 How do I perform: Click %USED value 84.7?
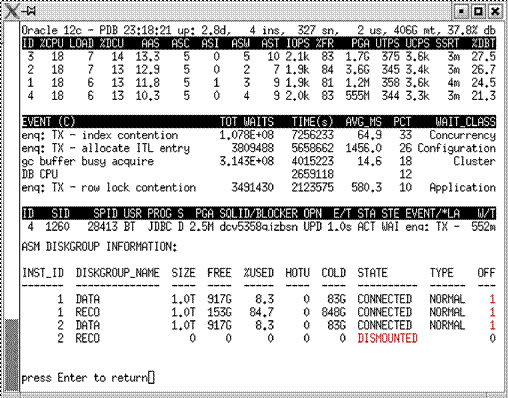(261, 312)
